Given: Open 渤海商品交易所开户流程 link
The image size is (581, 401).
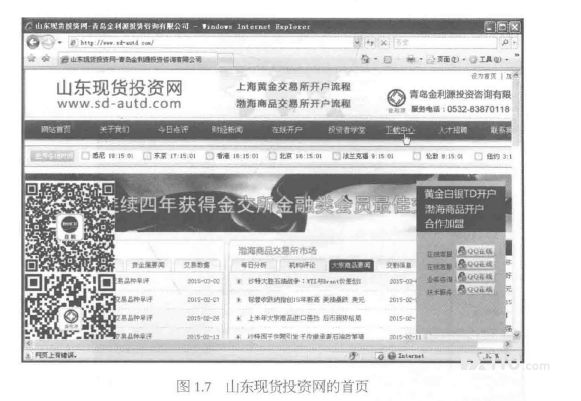Looking at the screenshot, I should coord(293,103).
